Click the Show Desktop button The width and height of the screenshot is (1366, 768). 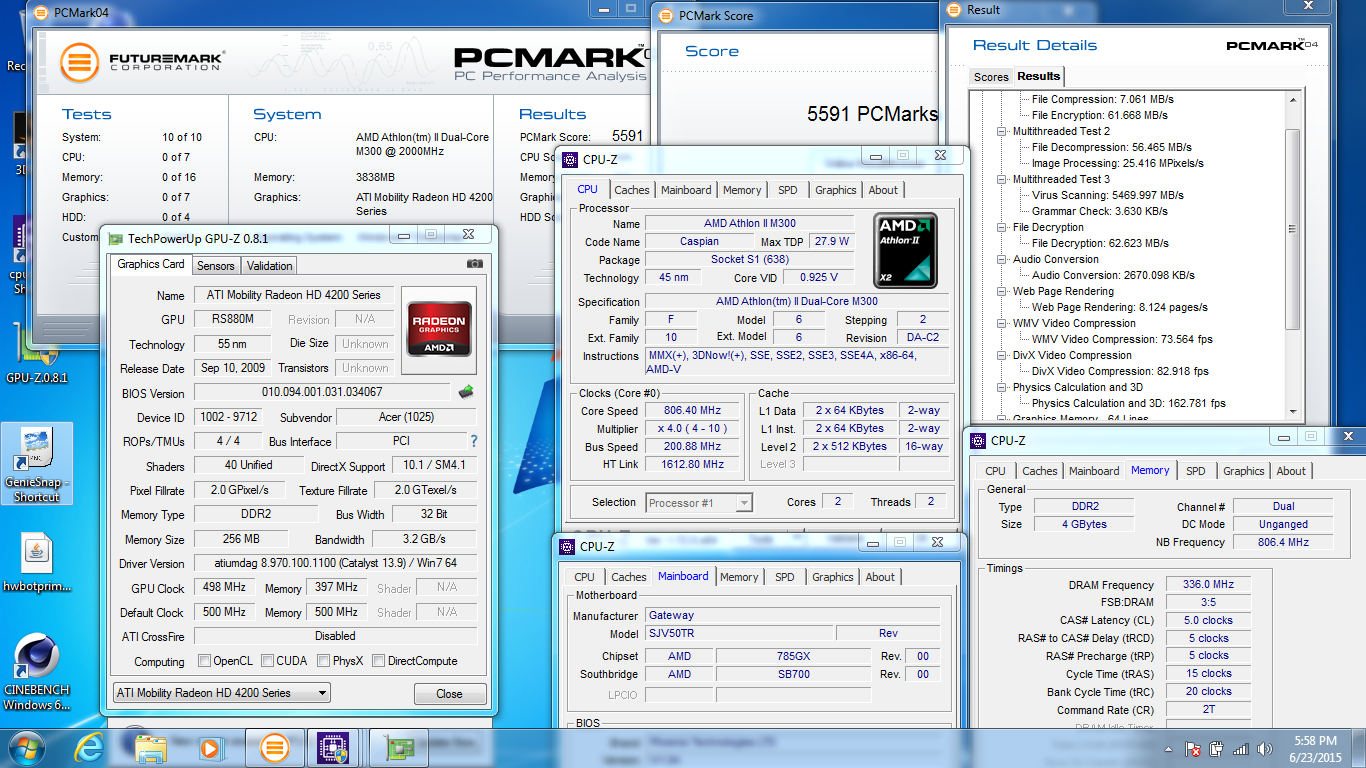pyautogui.click(x=1360, y=748)
